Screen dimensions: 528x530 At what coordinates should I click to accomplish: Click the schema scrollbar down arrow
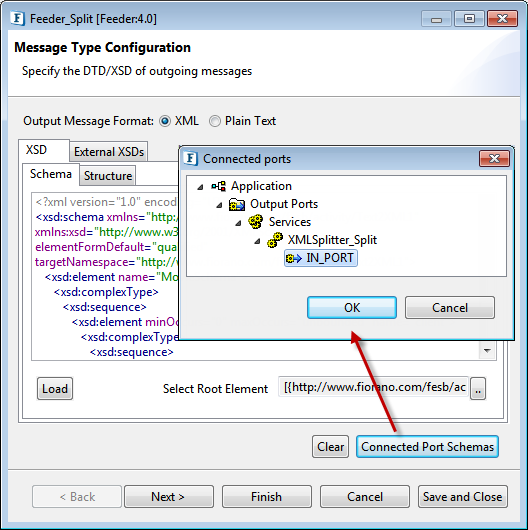pos(487,351)
